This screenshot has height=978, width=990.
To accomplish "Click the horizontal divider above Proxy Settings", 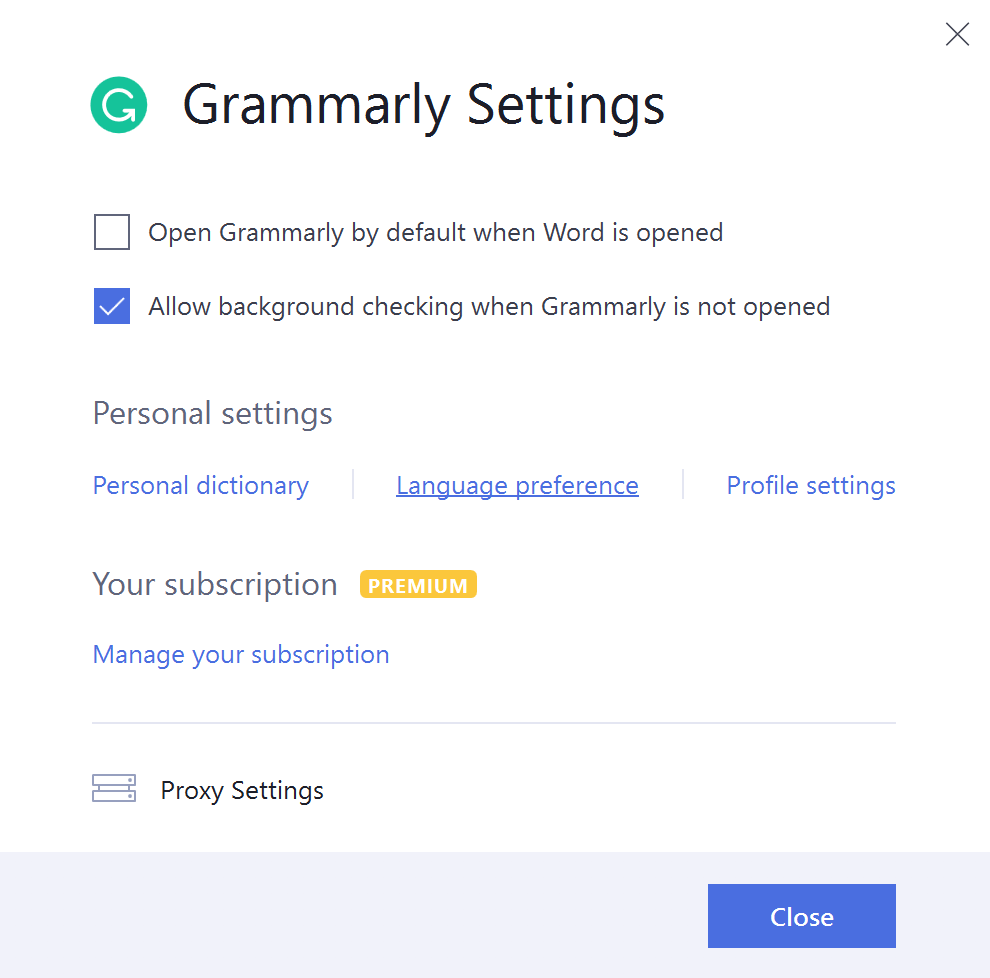I will tap(493, 722).
